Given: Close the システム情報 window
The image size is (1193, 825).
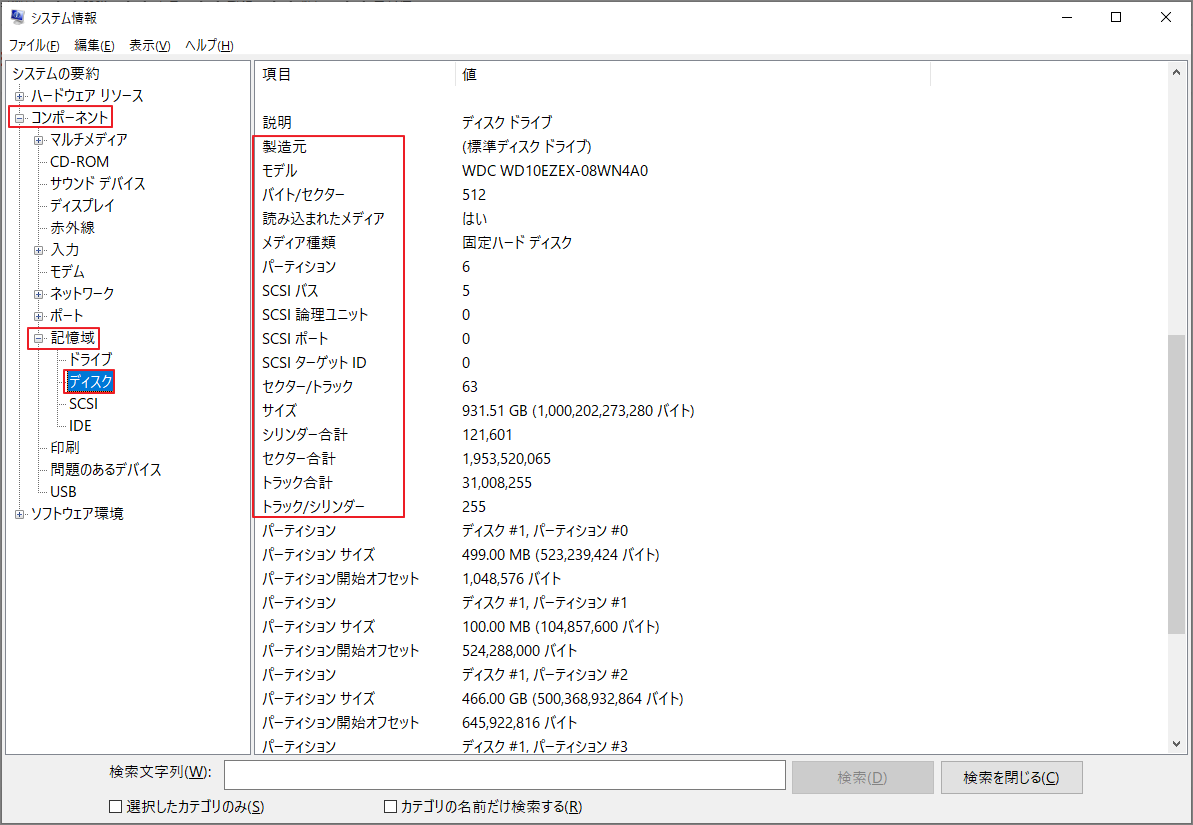Looking at the screenshot, I should click(x=1166, y=18).
